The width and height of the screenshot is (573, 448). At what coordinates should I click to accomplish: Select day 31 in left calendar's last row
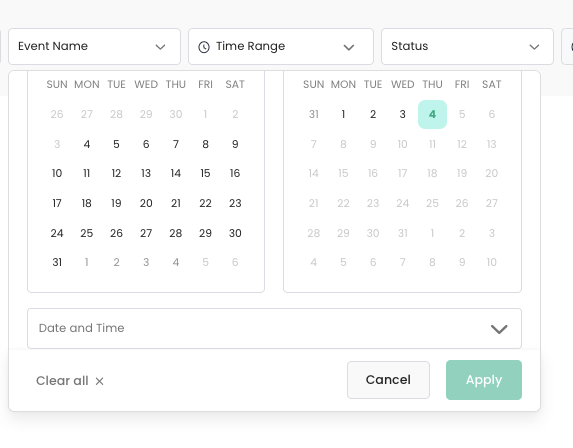(x=57, y=262)
